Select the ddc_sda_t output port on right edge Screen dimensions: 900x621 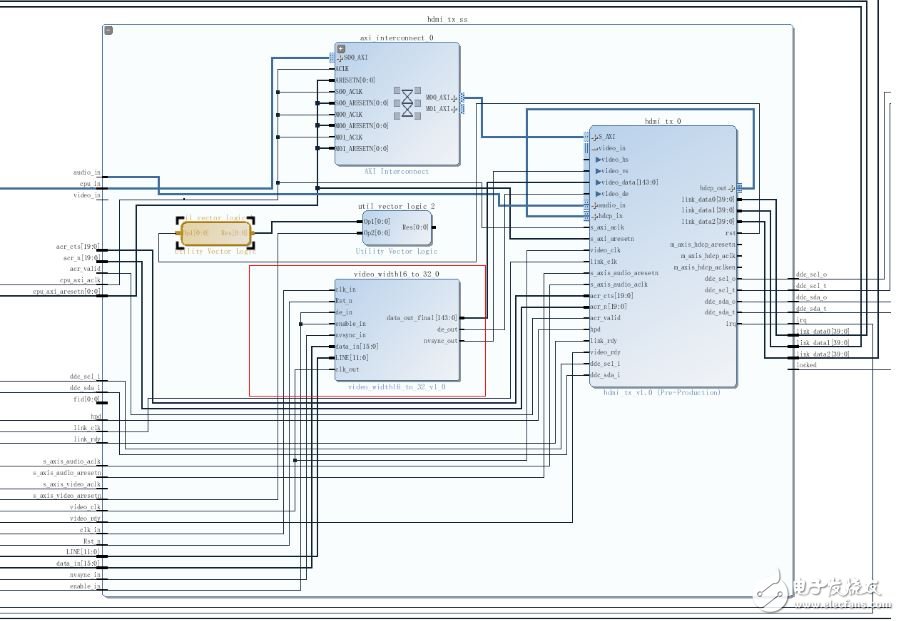(x=811, y=309)
